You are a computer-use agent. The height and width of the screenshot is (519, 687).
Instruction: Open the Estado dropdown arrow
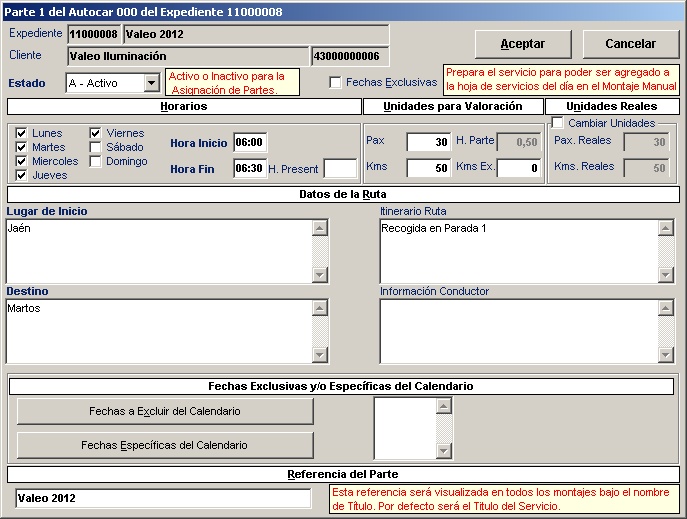(x=152, y=83)
